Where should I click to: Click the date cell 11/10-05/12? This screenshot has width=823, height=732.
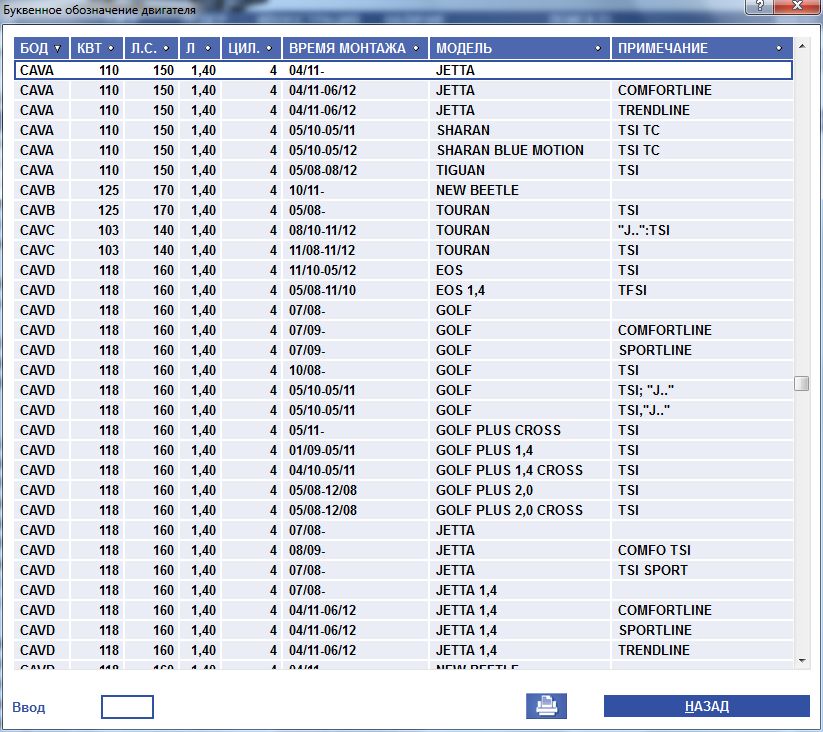point(355,270)
